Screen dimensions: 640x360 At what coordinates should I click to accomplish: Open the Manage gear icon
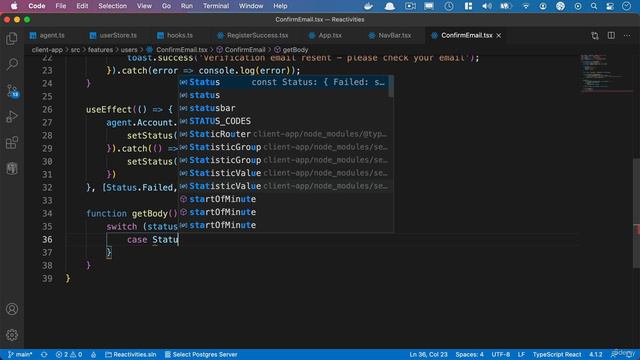click(x=12, y=335)
